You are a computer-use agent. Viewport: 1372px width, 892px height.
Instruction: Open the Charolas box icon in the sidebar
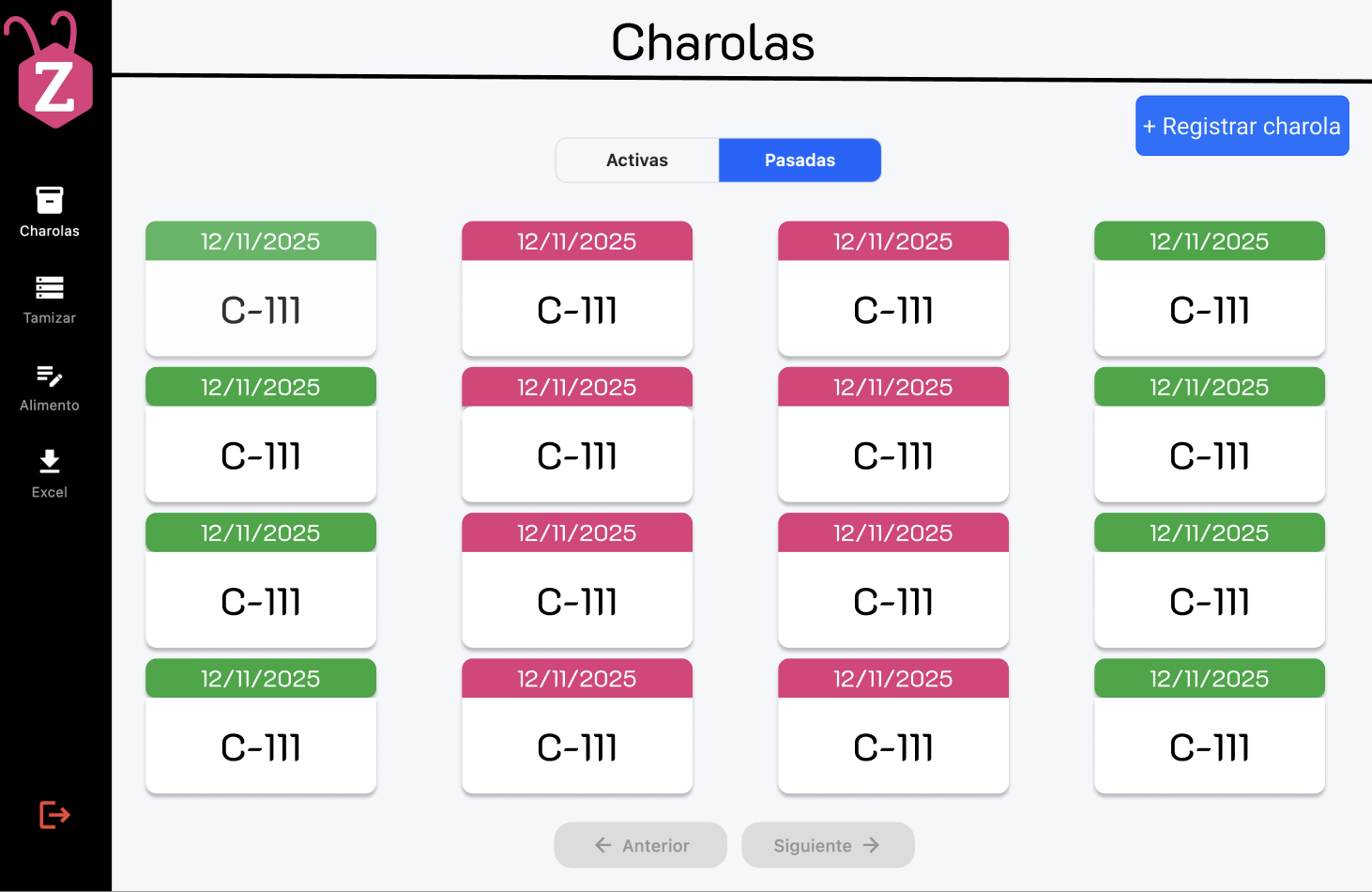[x=50, y=200]
